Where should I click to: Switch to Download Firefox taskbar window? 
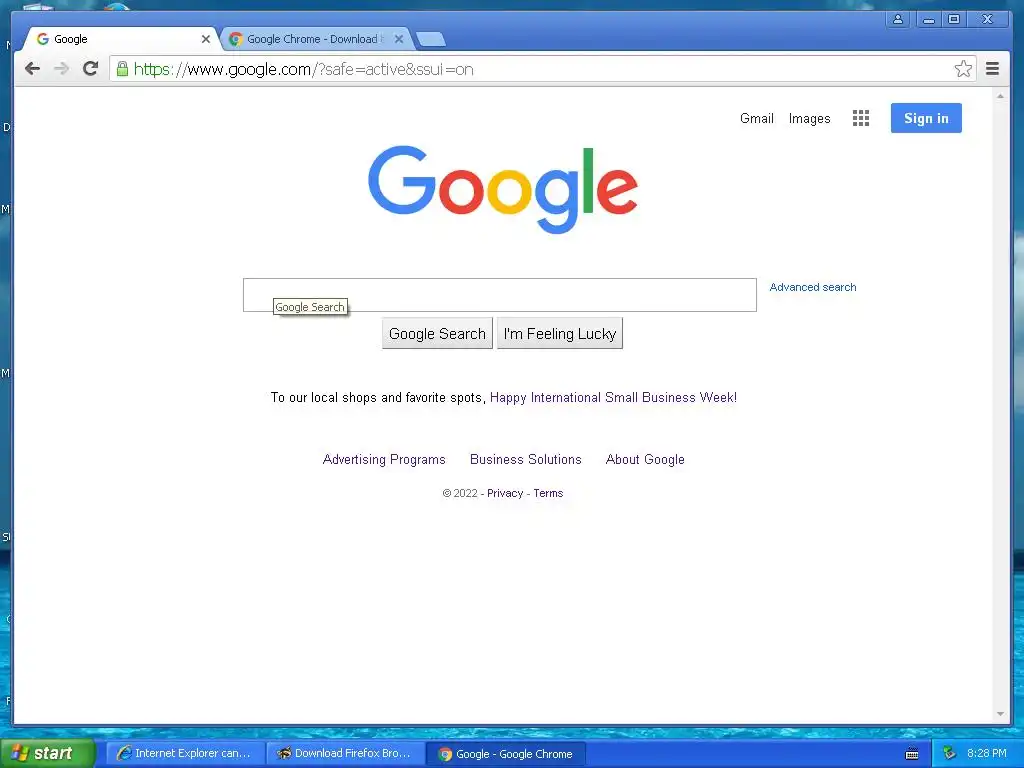pos(346,754)
